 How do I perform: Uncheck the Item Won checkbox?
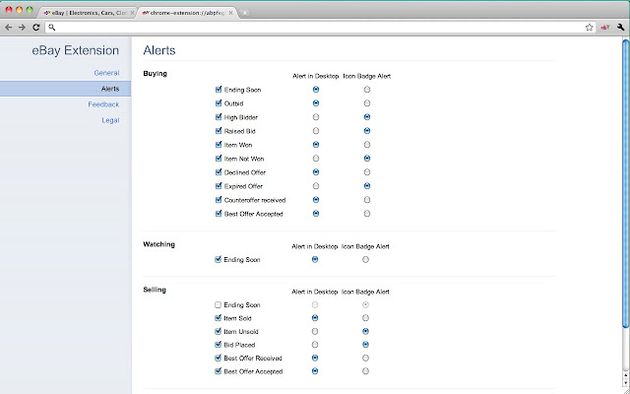[219, 145]
